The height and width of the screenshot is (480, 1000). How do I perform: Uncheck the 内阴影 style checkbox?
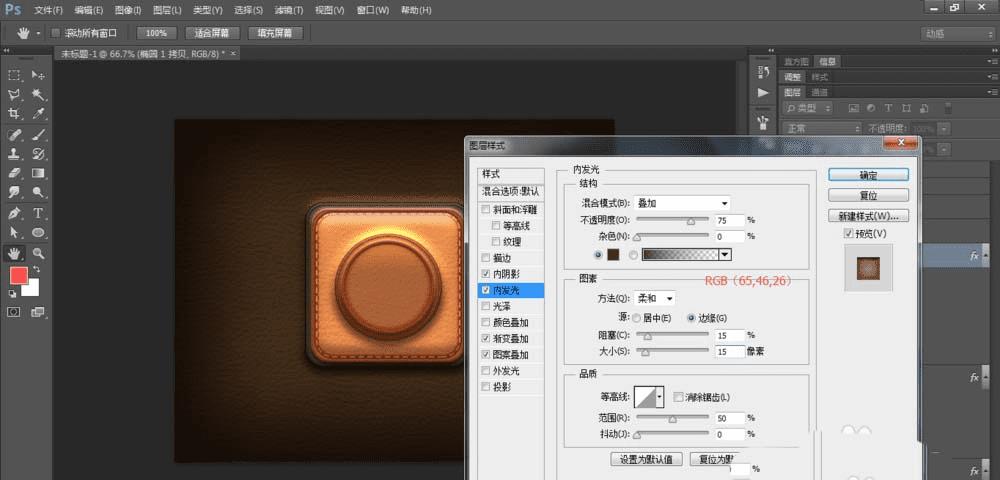487,274
